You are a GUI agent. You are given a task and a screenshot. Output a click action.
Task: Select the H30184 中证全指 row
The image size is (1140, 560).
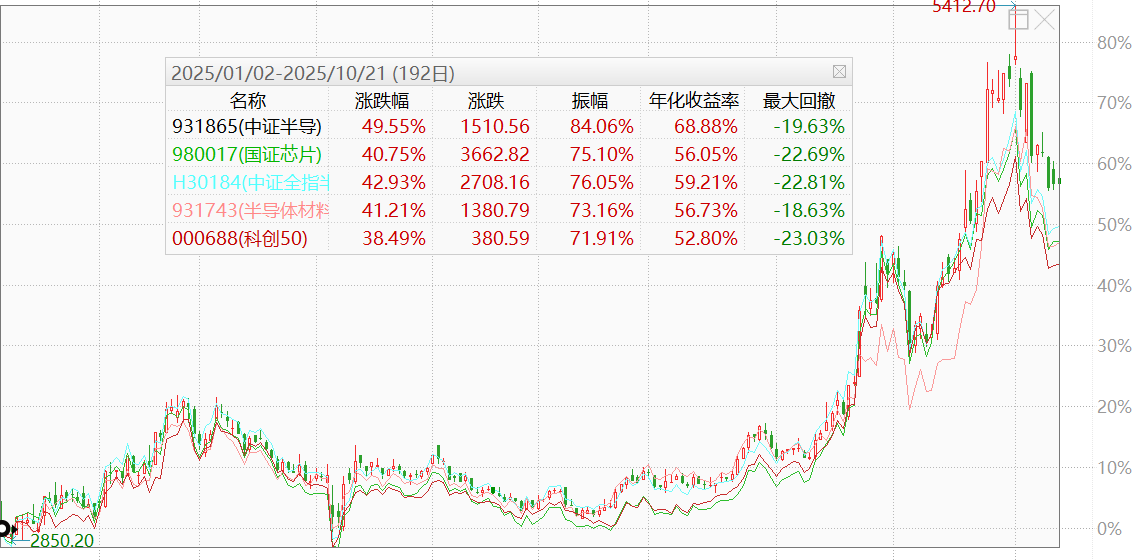click(251, 183)
